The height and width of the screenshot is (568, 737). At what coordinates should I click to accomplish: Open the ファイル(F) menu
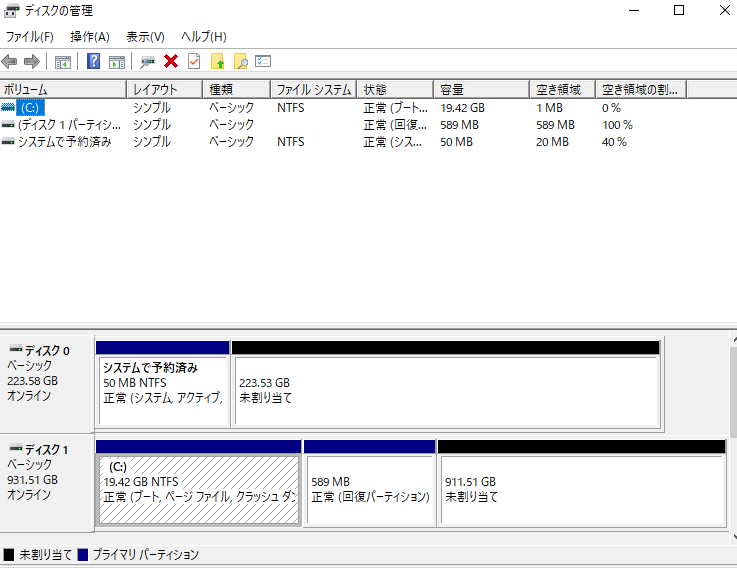[29, 37]
